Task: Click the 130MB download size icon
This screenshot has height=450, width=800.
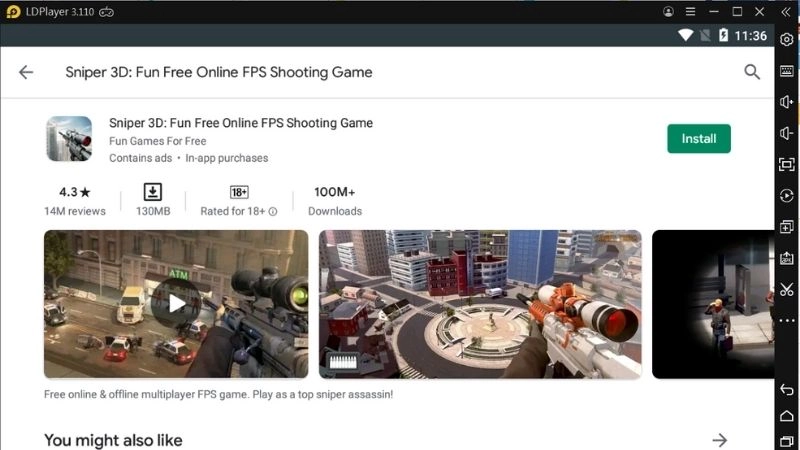Action: (x=153, y=192)
